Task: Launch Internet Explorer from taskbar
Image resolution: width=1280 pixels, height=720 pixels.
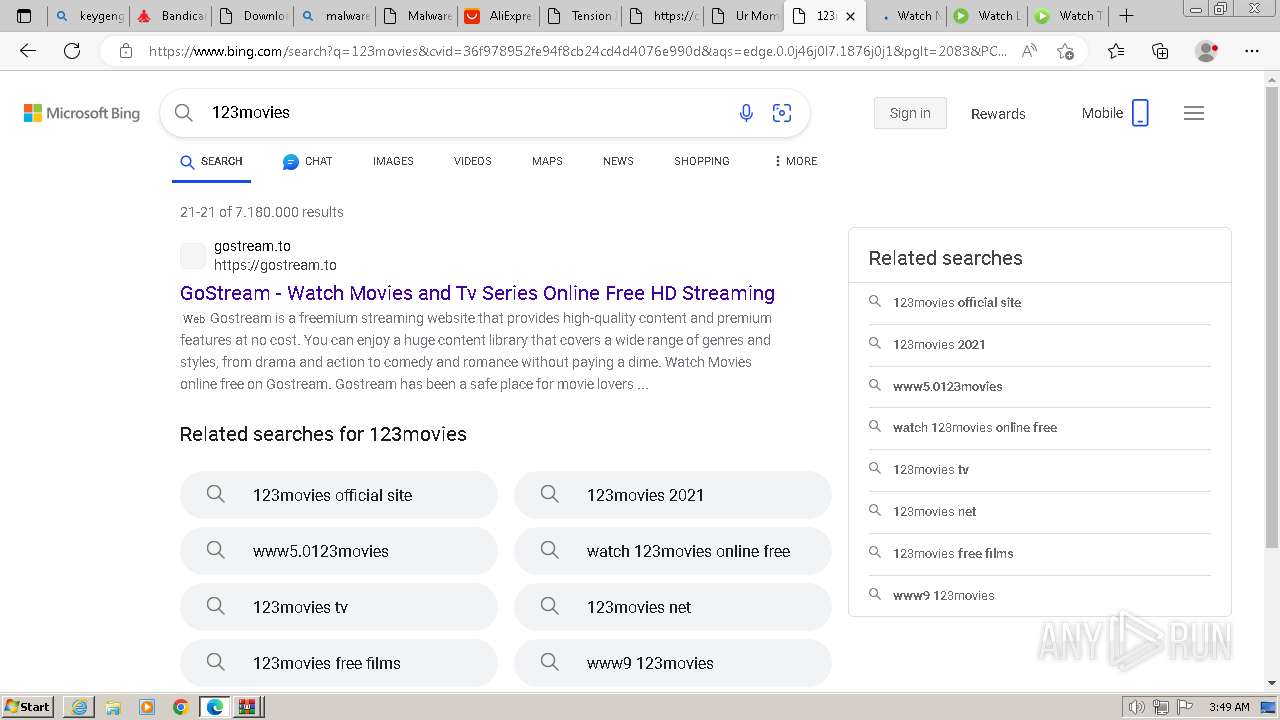Action: tap(79, 707)
